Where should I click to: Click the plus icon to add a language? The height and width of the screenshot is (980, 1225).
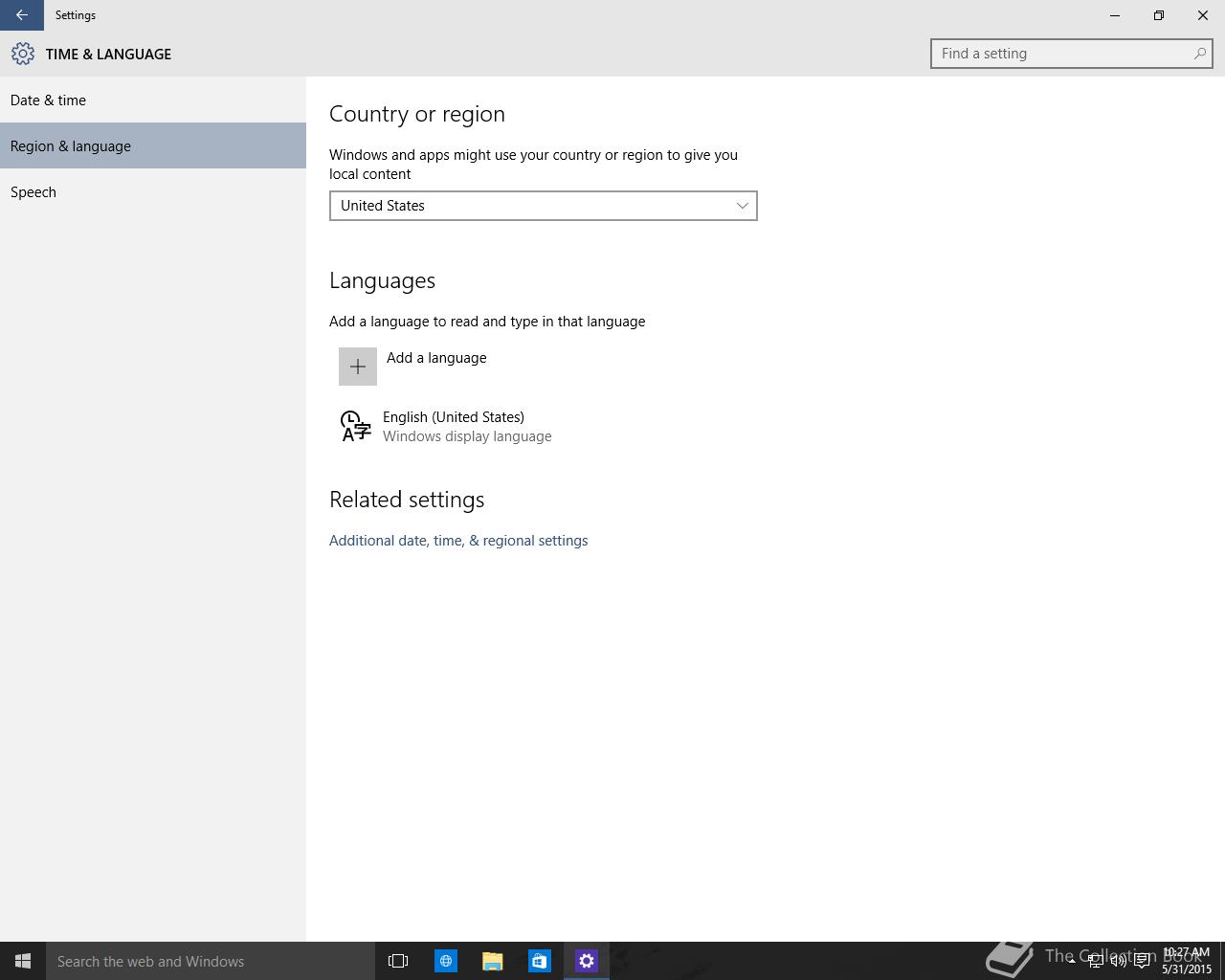[x=358, y=367]
